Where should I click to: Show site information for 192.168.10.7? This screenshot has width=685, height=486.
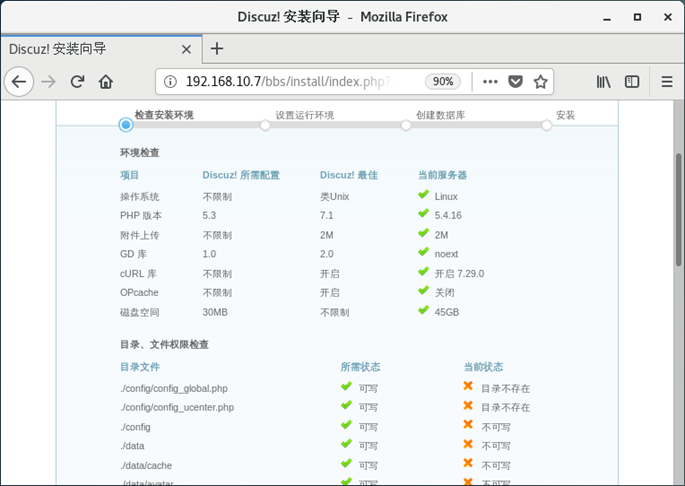coord(170,81)
